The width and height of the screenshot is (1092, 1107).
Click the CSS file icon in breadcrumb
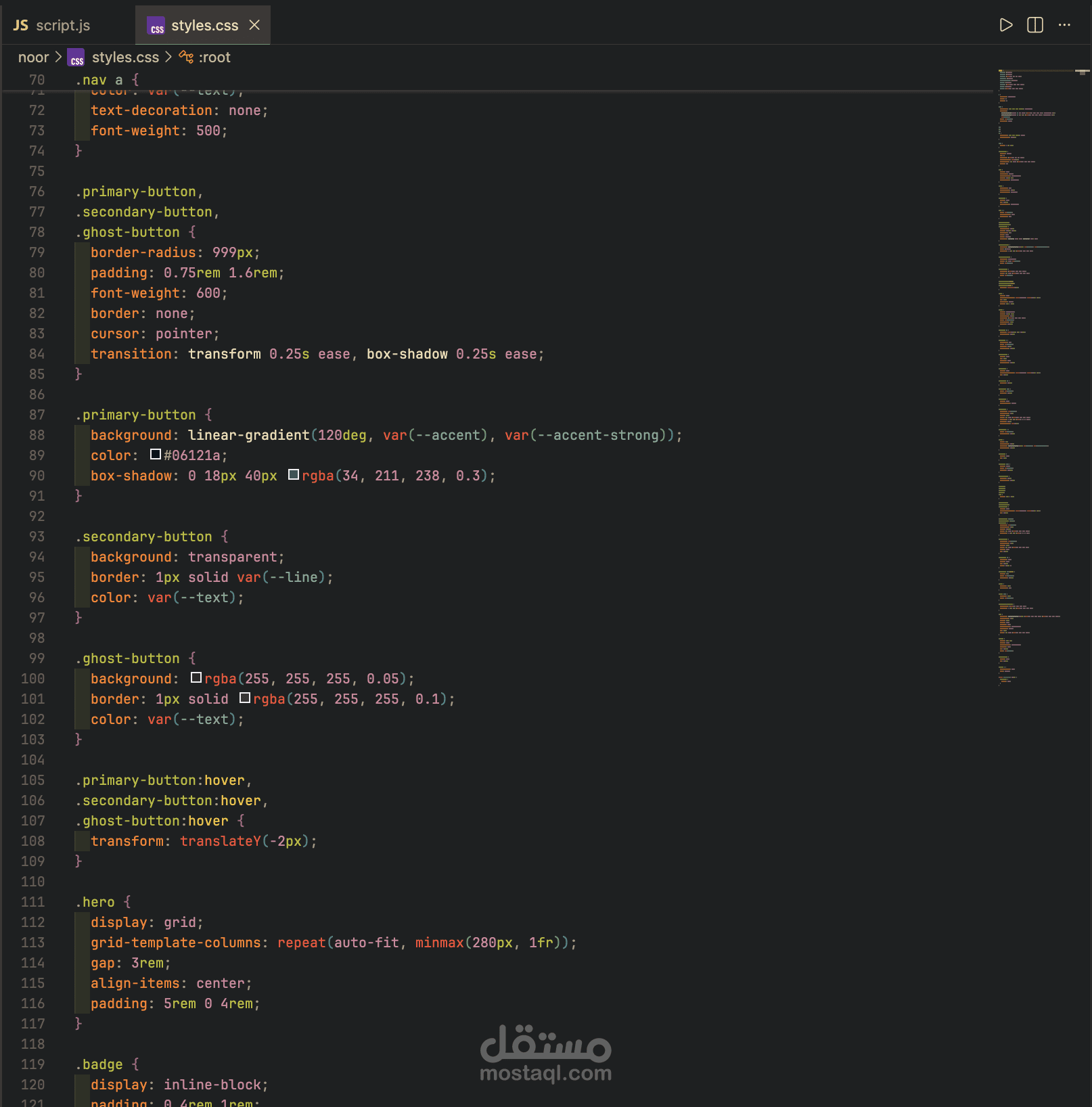(76, 58)
